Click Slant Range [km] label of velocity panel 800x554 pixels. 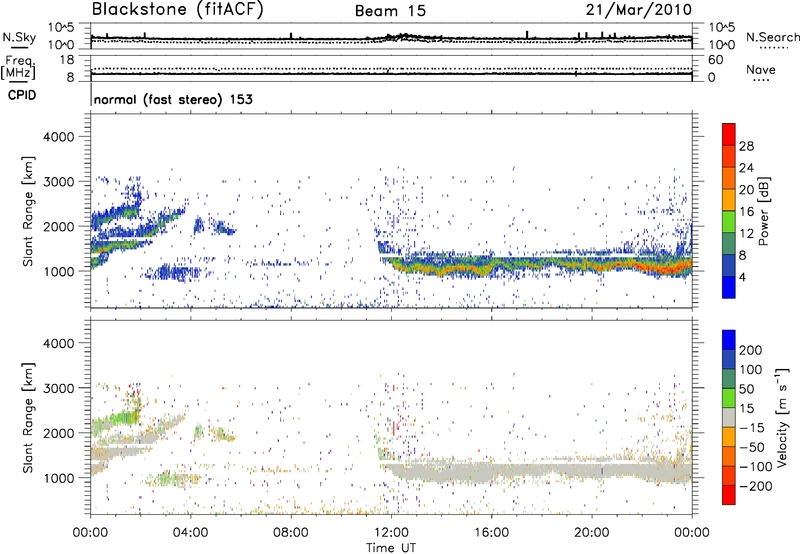(28, 418)
